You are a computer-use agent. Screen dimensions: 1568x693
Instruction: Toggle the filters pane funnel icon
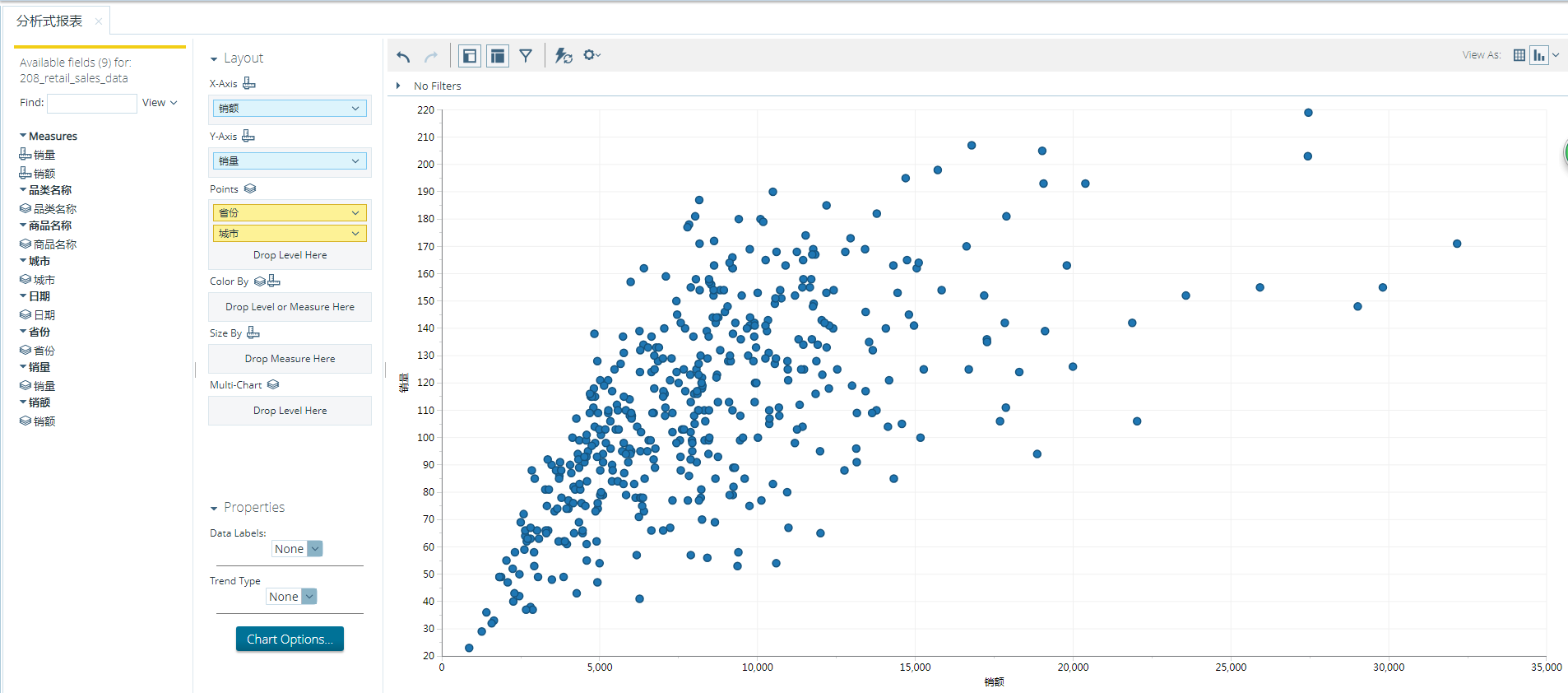coord(526,56)
